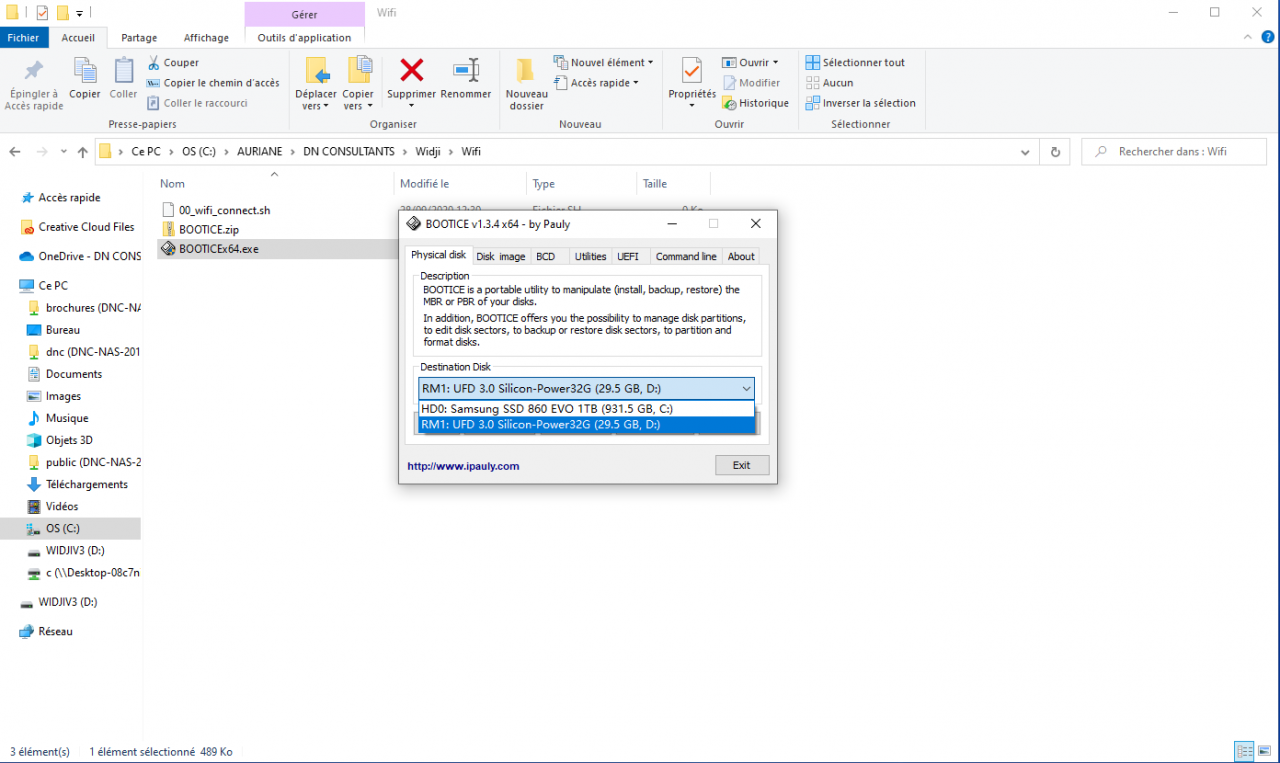This screenshot has height=763, width=1280.
Task: Click Sélectionner tout
Action: (855, 62)
